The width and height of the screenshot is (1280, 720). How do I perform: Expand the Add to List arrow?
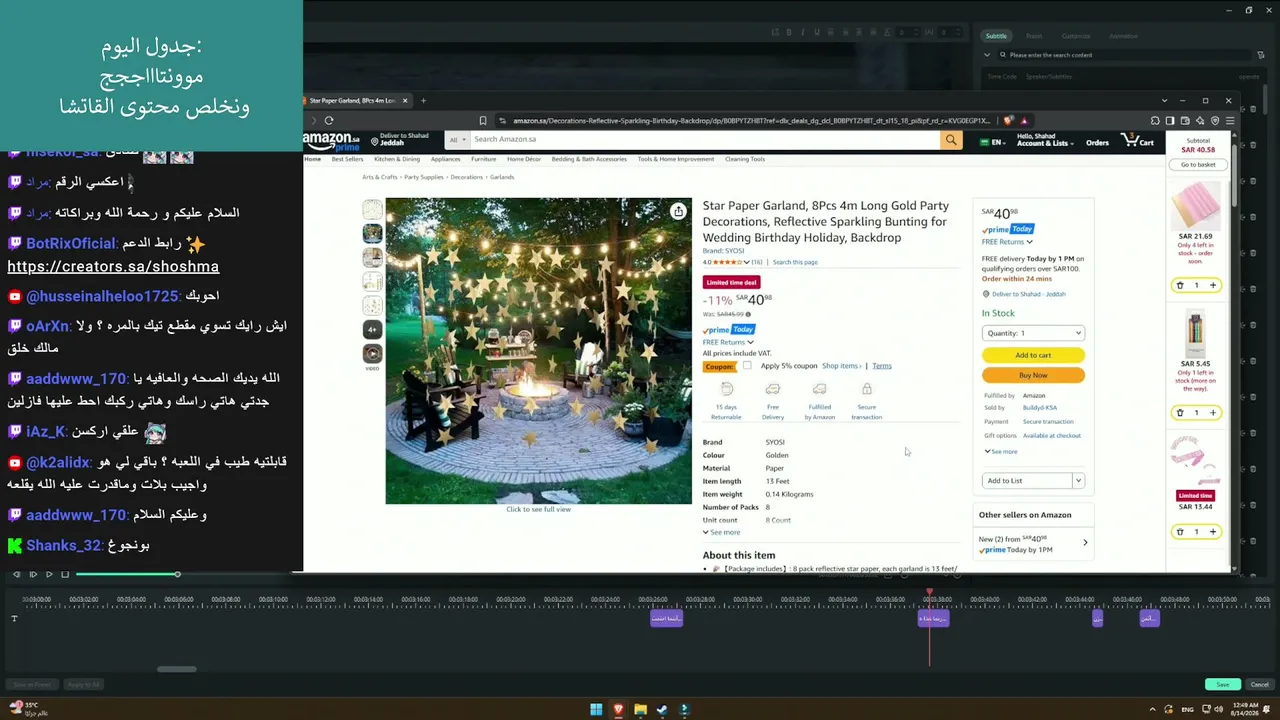click(1078, 481)
